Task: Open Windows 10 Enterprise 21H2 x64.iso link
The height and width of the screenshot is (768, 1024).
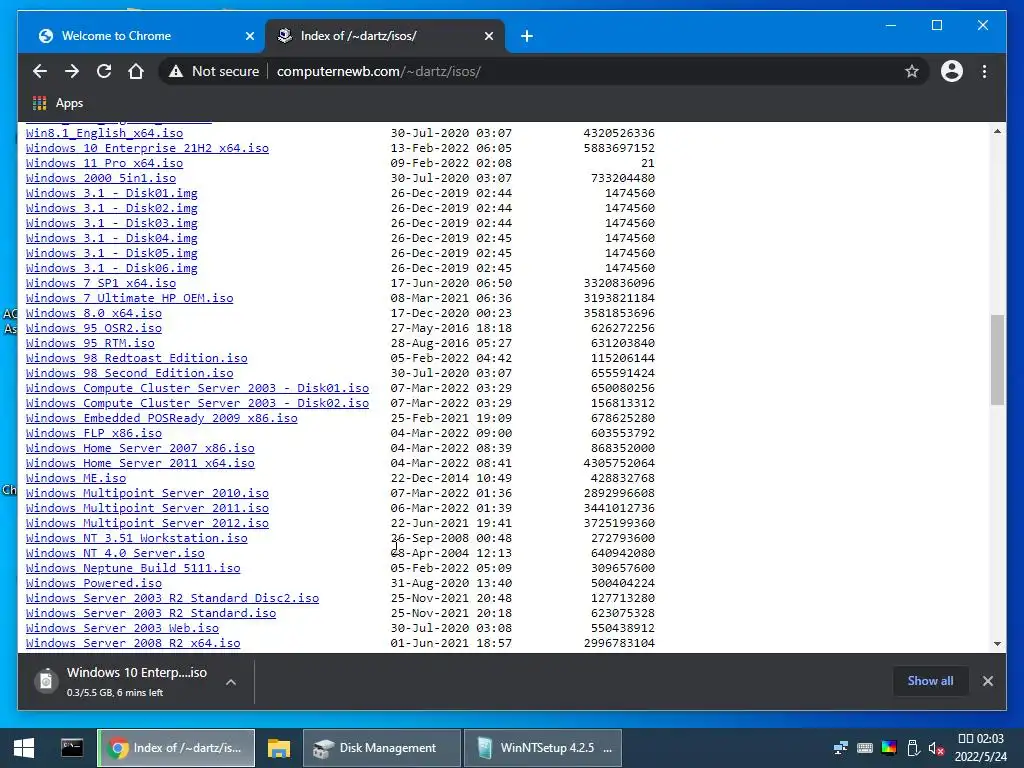Action: [147, 148]
